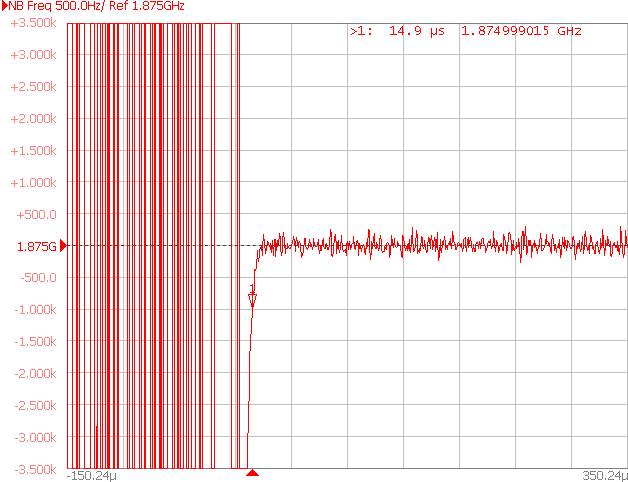Viewport: 628px width, 482px height.
Task: Select the >1: active marker indicator
Action: [361, 32]
